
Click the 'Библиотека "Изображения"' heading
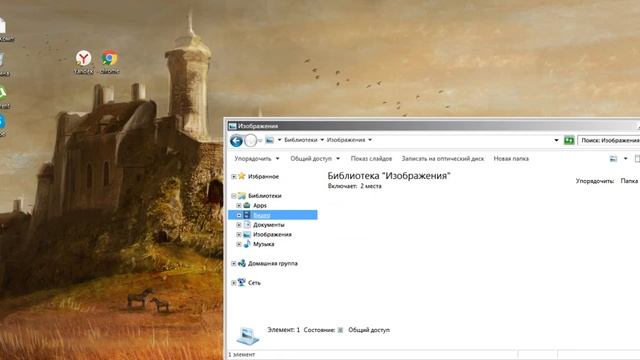pos(389,176)
